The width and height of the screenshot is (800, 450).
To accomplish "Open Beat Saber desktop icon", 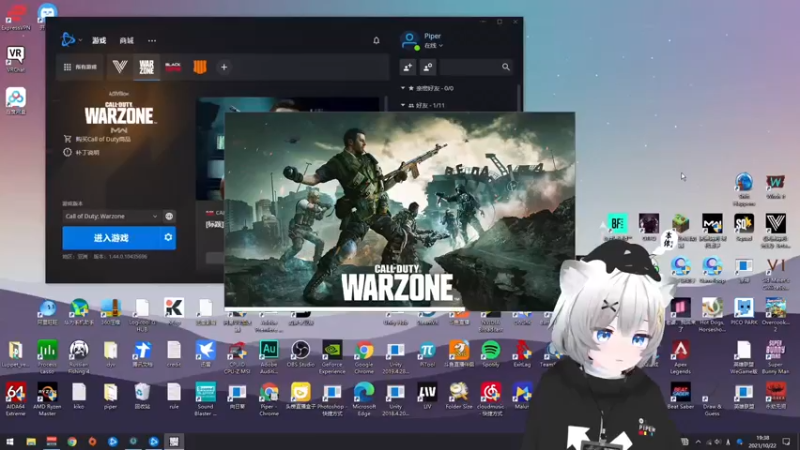I will pos(680,396).
